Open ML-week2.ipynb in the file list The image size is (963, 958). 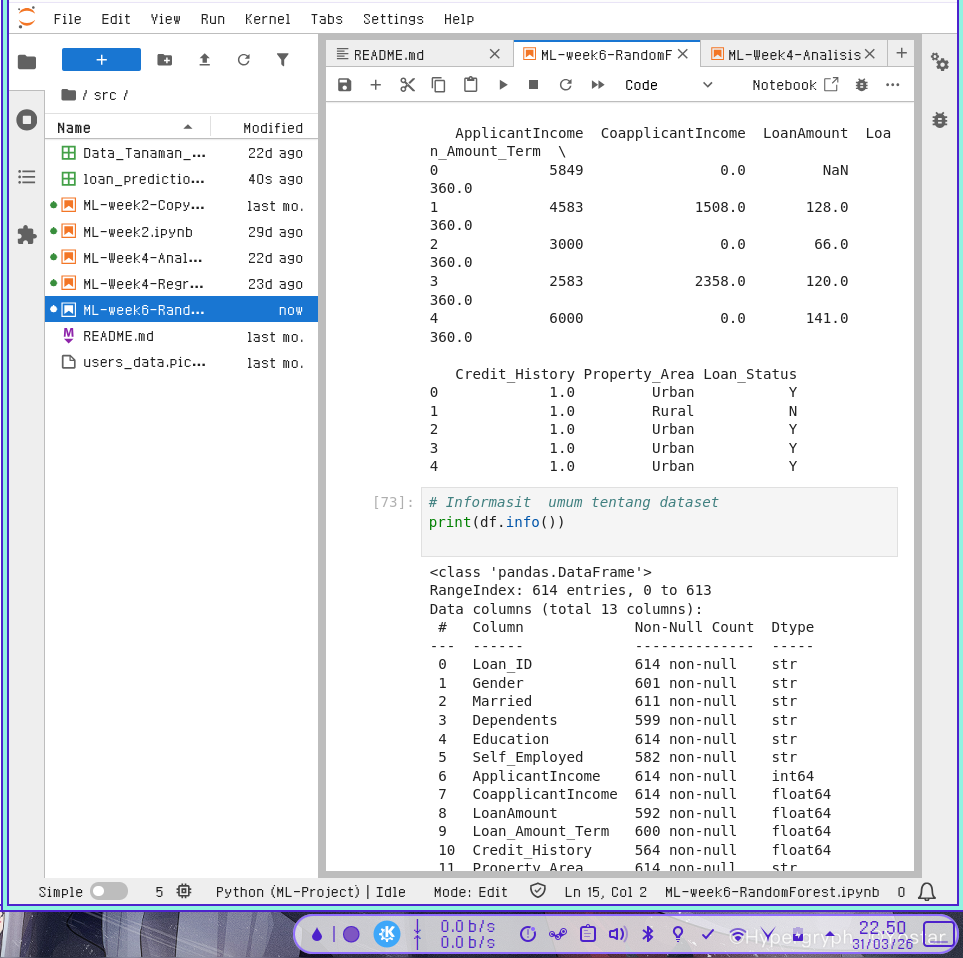point(138,231)
